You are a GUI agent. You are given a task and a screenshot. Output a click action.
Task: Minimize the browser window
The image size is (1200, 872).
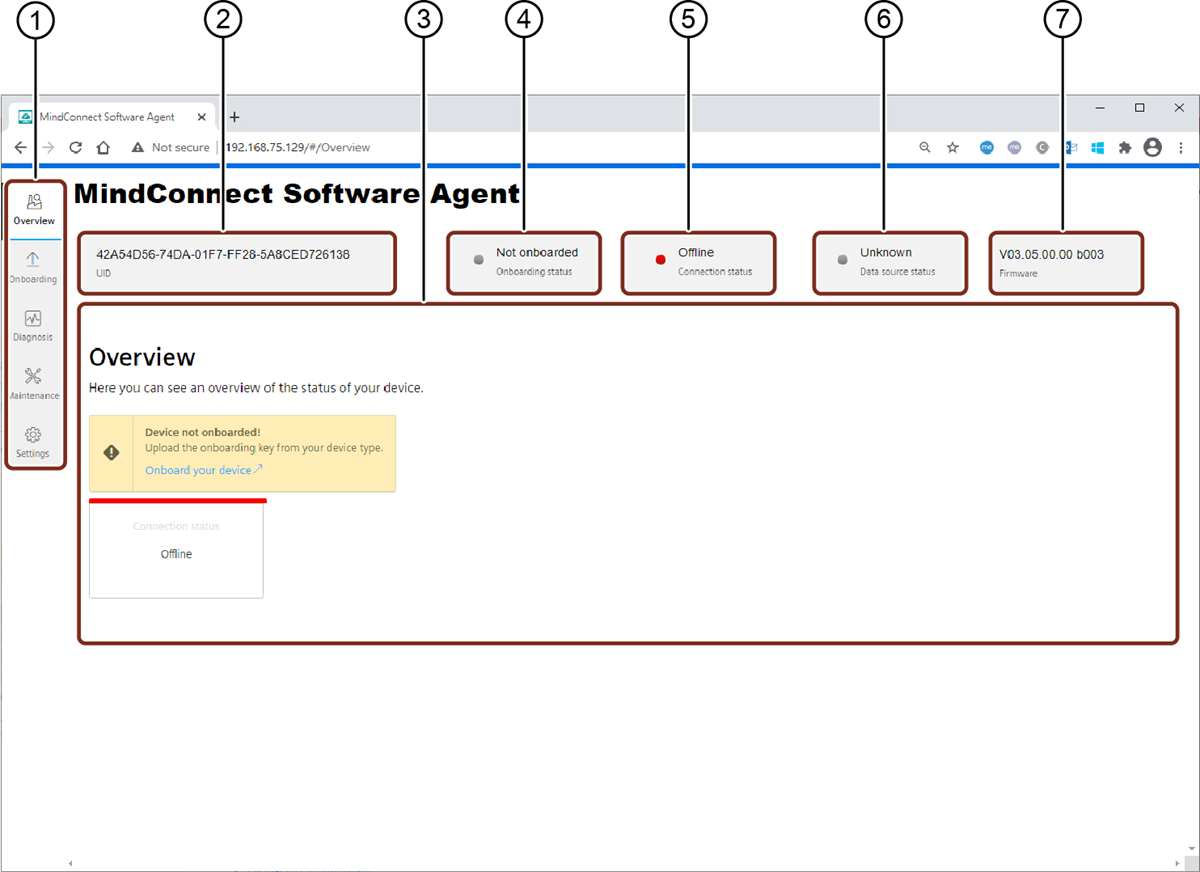[1100, 108]
